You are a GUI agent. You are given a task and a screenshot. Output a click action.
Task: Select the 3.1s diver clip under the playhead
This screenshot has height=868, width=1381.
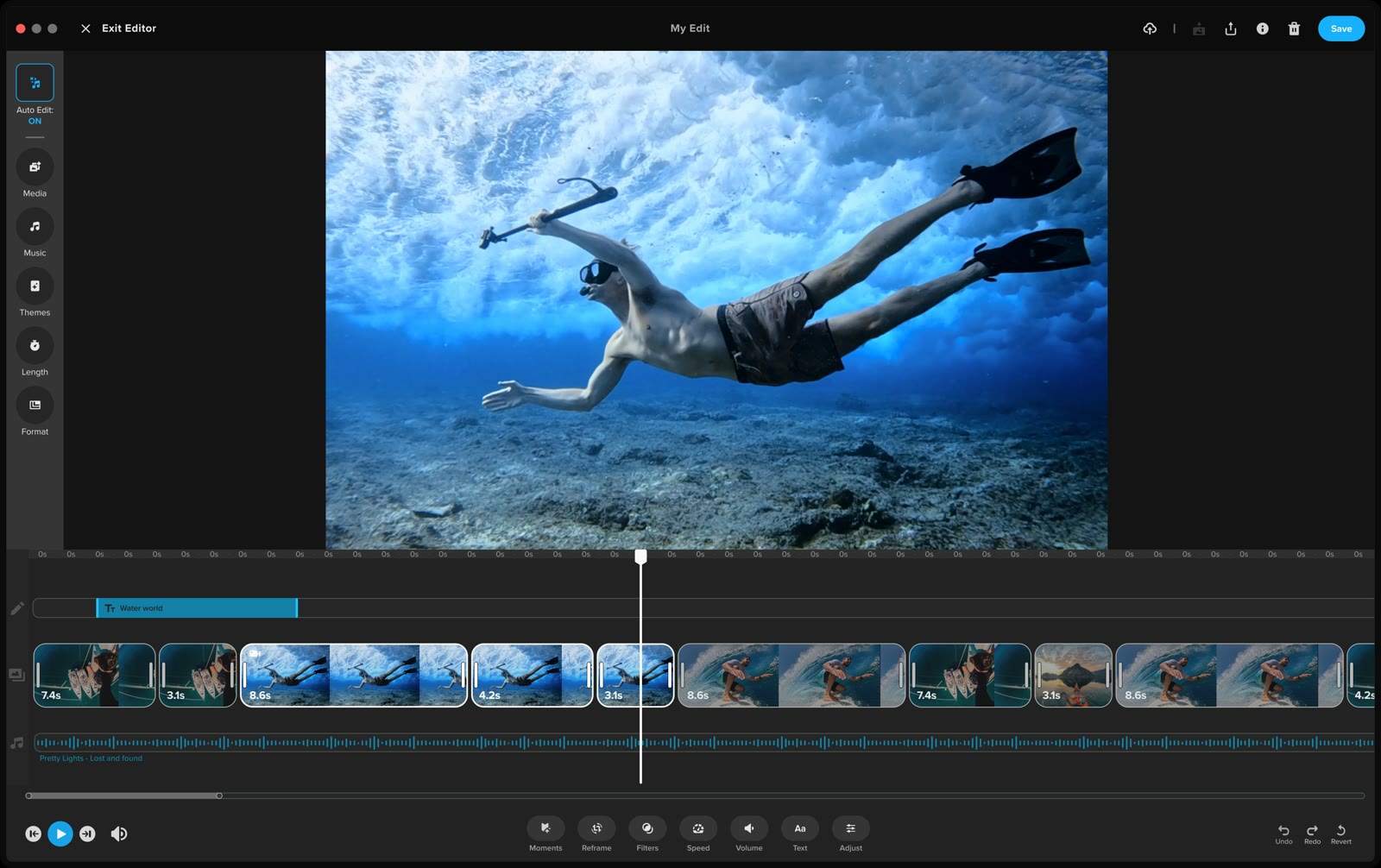point(635,676)
